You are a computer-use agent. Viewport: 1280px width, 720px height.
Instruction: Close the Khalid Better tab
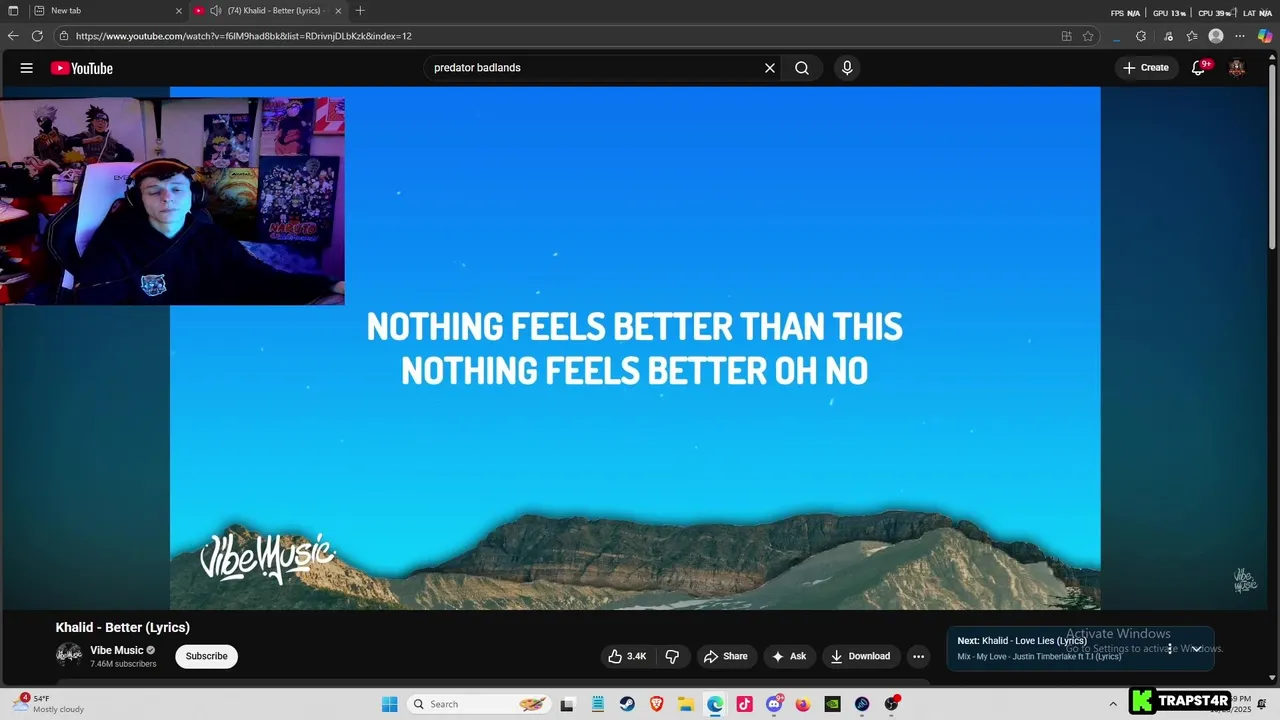(338, 11)
